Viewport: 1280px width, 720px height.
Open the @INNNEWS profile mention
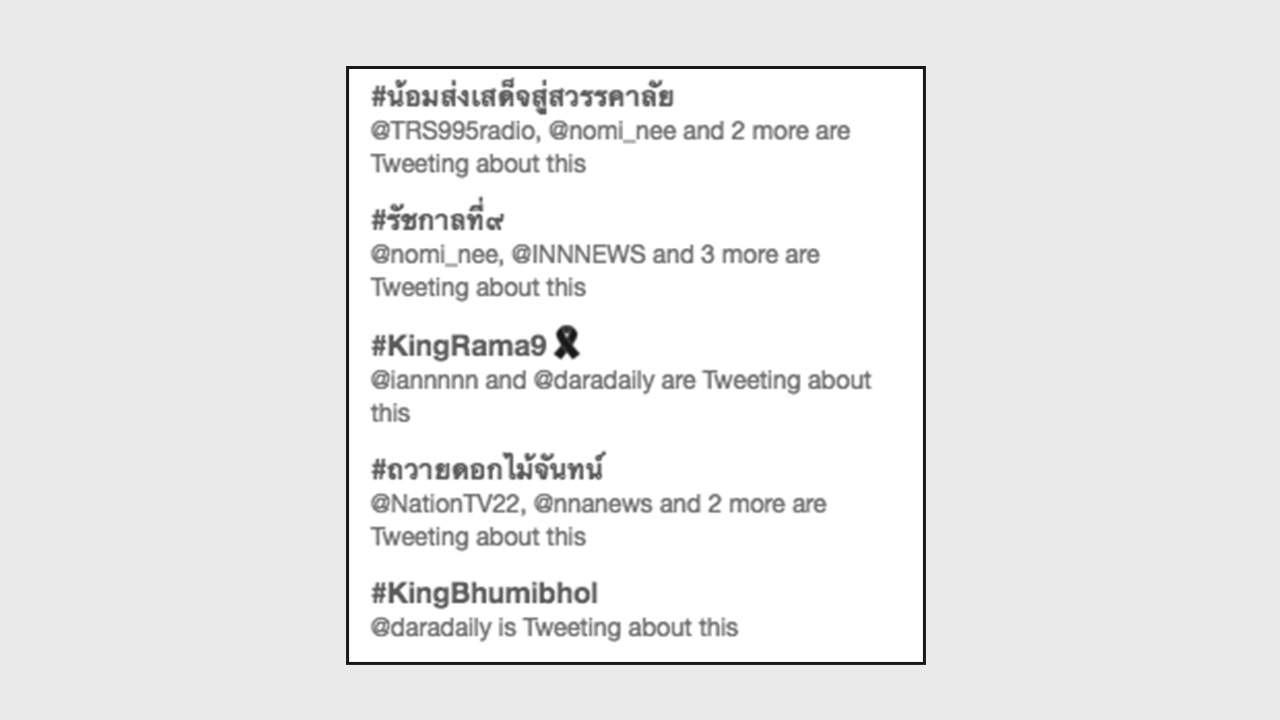point(578,255)
